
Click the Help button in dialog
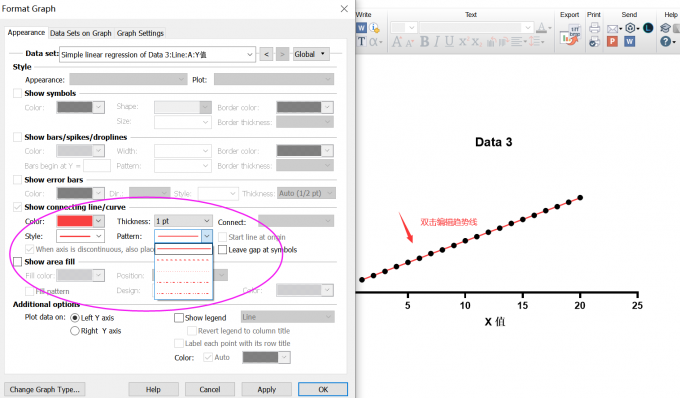coord(153,389)
